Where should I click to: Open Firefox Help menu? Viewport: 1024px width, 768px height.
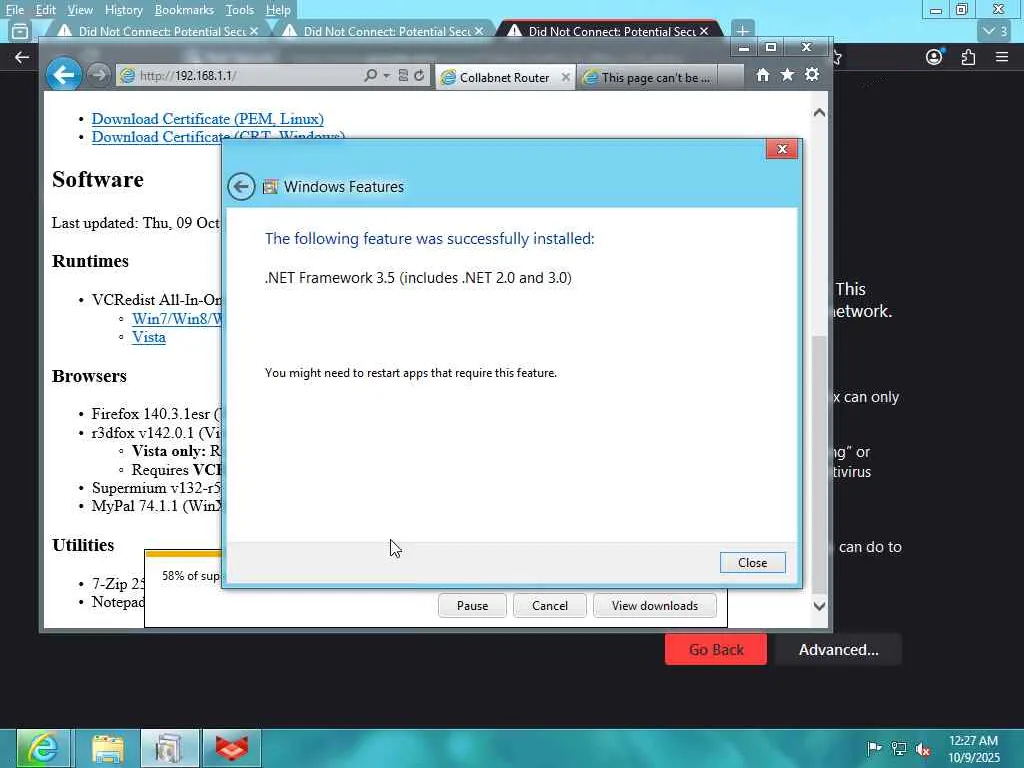pyautogui.click(x=278, y=10)
